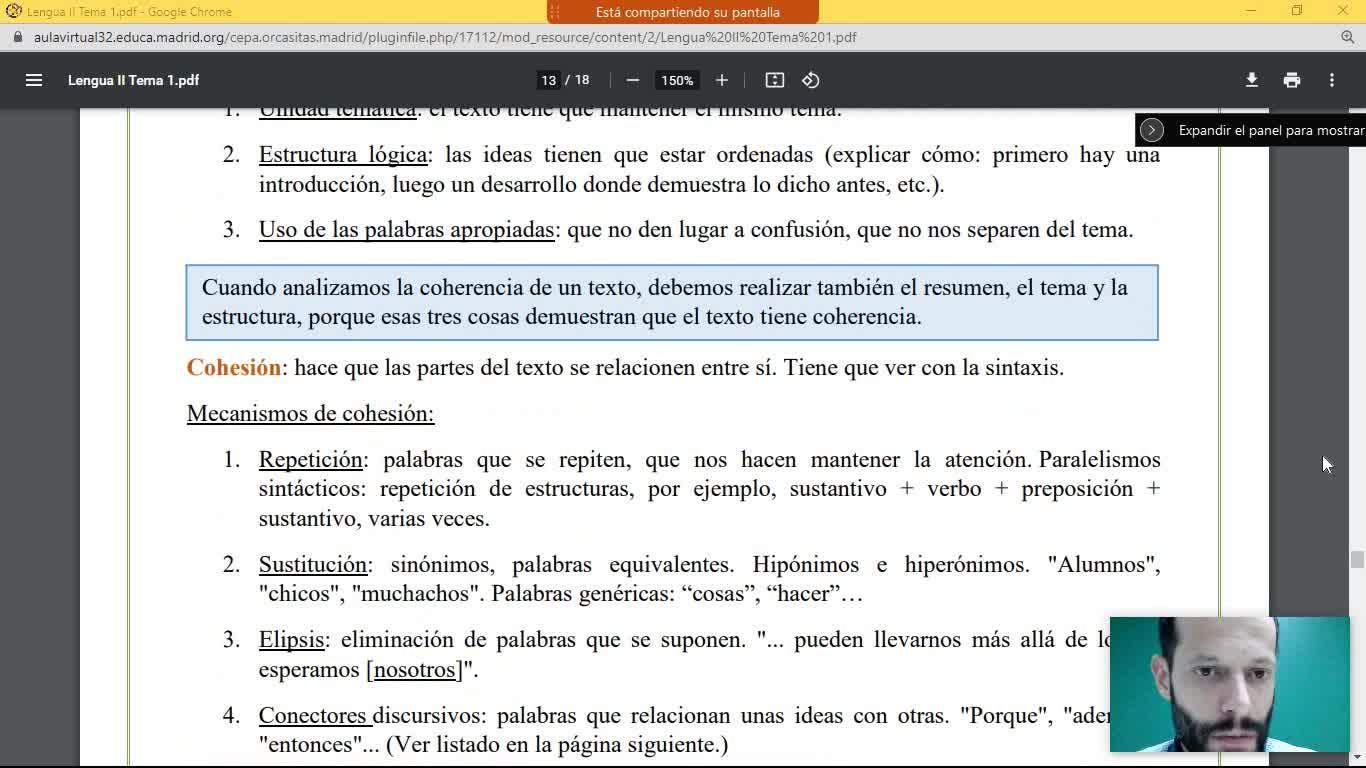Click the 'Está compartiendo su pantalla' banner
The height and width of the screenshot is (768, 1366).
coord(687,12)
